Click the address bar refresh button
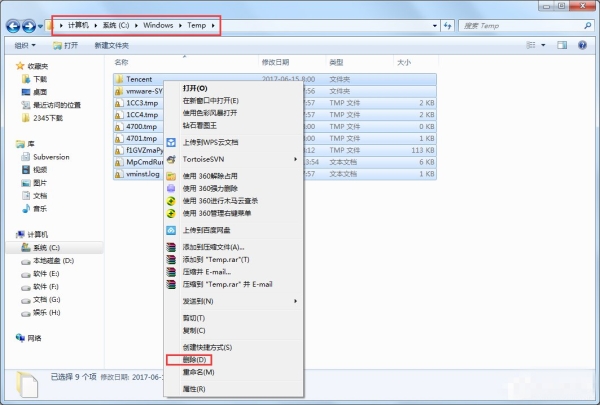Screen dimensions: 600x405 (447, 26)
